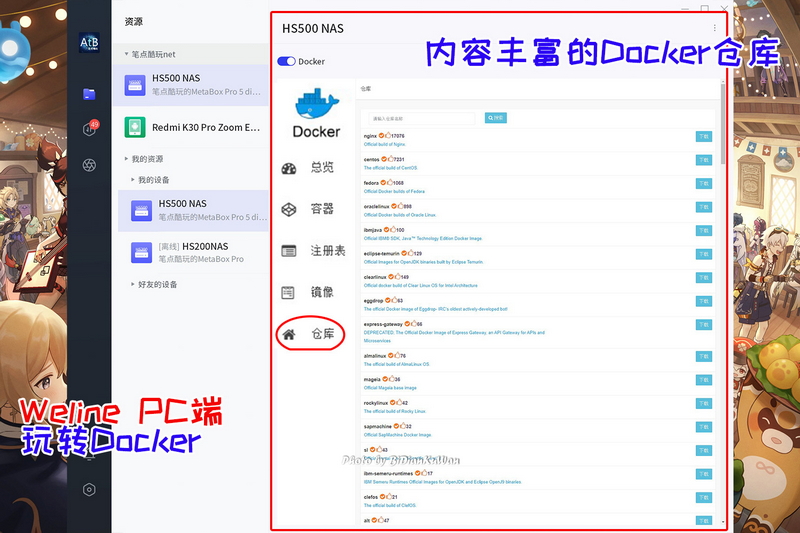
Task: Expand the 我的资源 tree node
Action: point(127,159)
